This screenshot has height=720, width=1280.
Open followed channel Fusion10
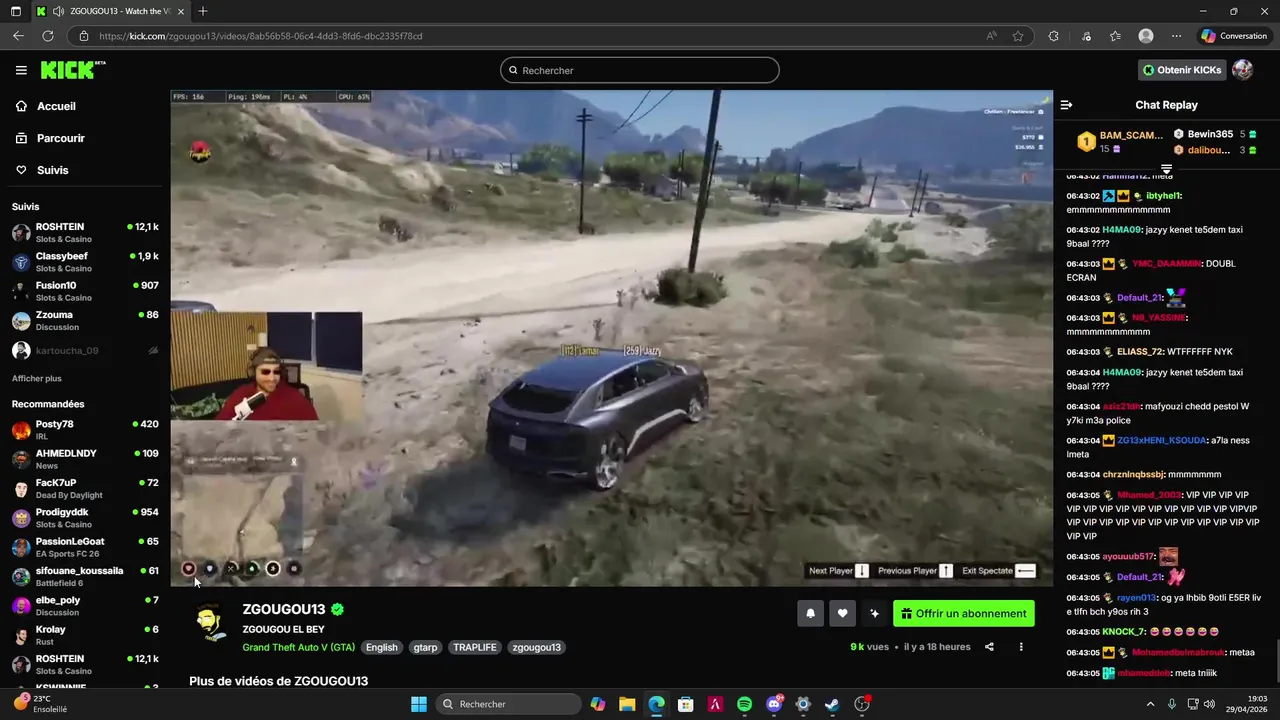[x=85, y=291]
